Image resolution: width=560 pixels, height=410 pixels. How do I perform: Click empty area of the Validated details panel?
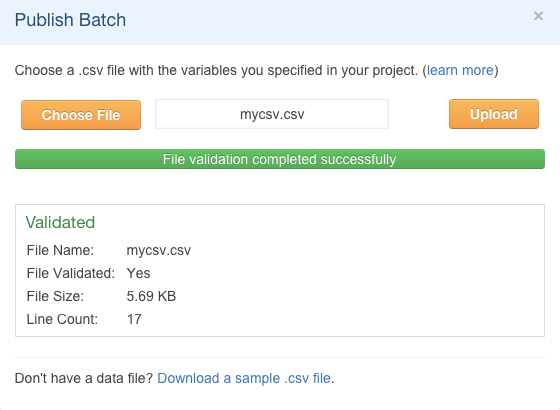click(x=357, y=279)
